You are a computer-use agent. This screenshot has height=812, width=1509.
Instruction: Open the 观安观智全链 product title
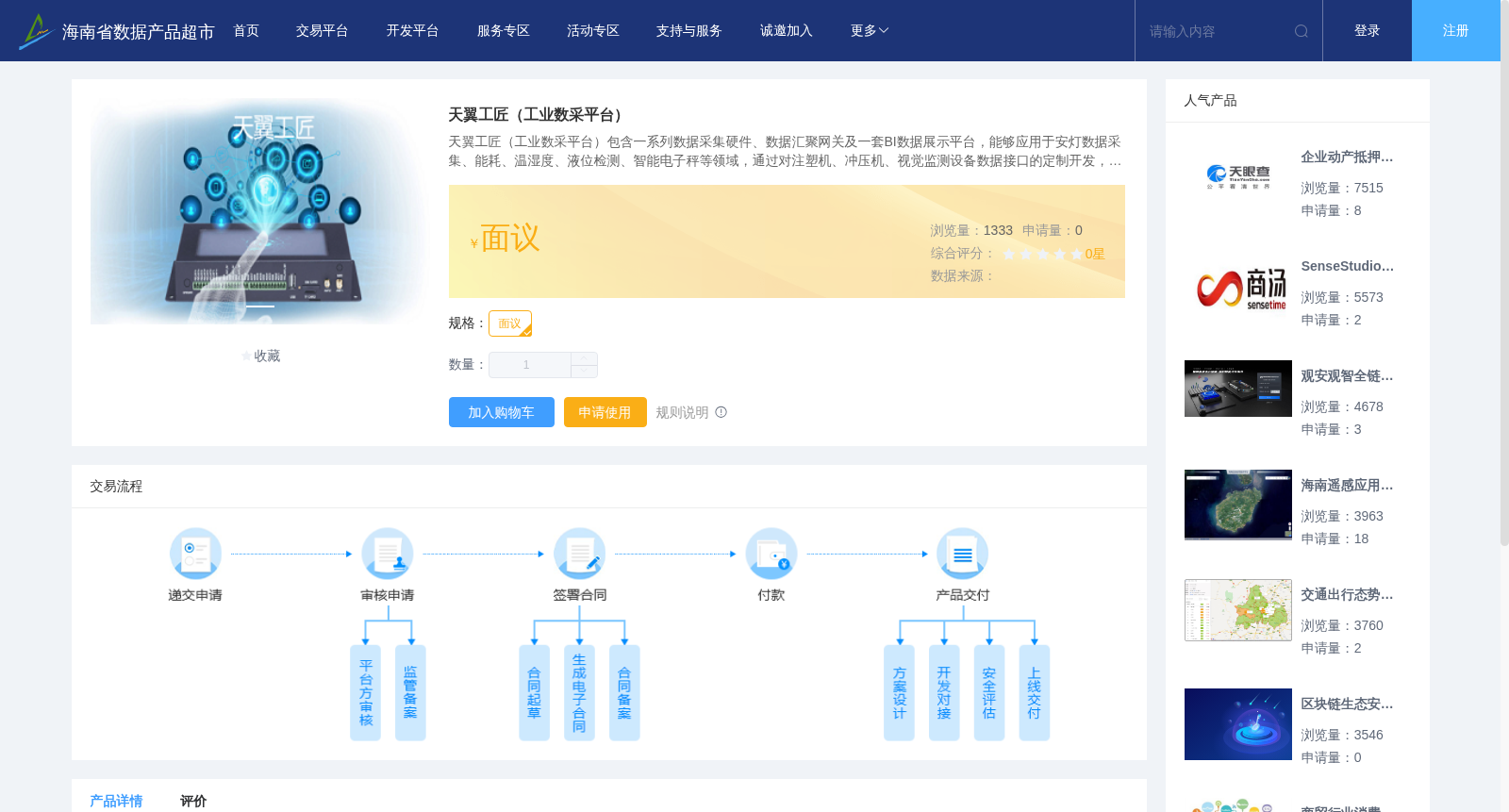(x=1347, y=375)
